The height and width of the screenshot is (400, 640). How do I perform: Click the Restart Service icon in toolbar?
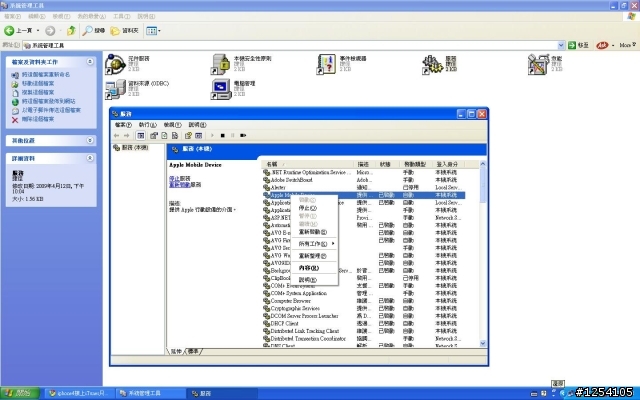coord(243,136)
